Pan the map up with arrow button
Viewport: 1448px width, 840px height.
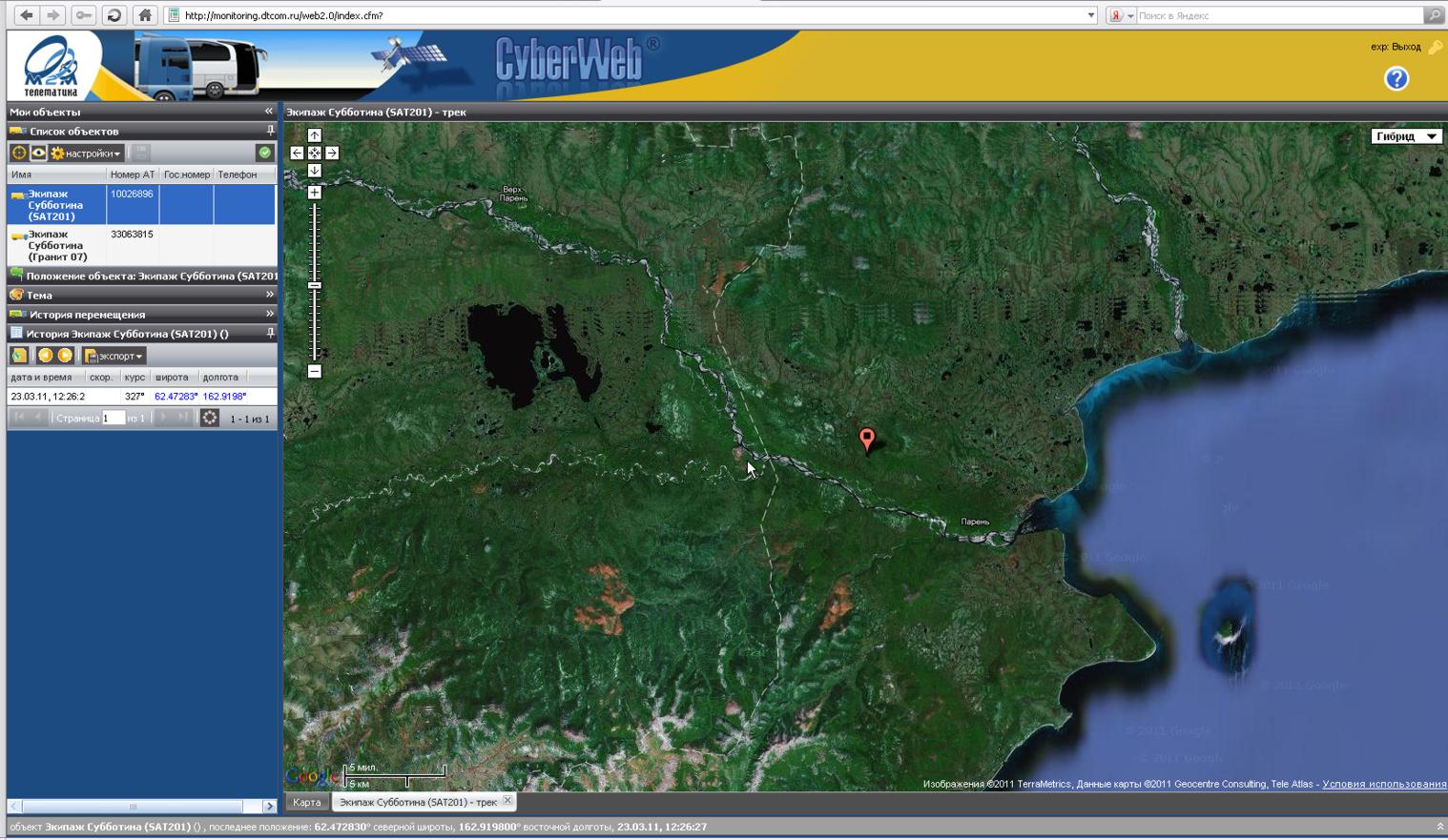(x=315, y=136)
